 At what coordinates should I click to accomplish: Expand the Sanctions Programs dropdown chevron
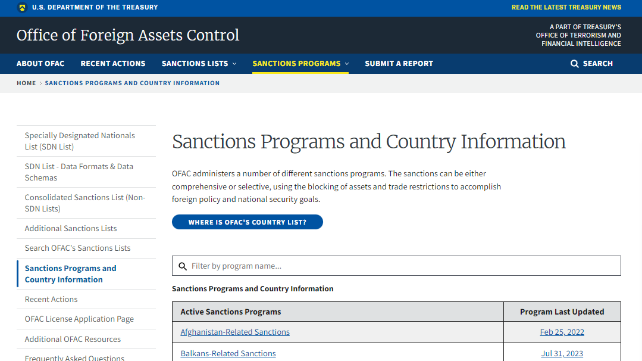click(x=347, y=64)
